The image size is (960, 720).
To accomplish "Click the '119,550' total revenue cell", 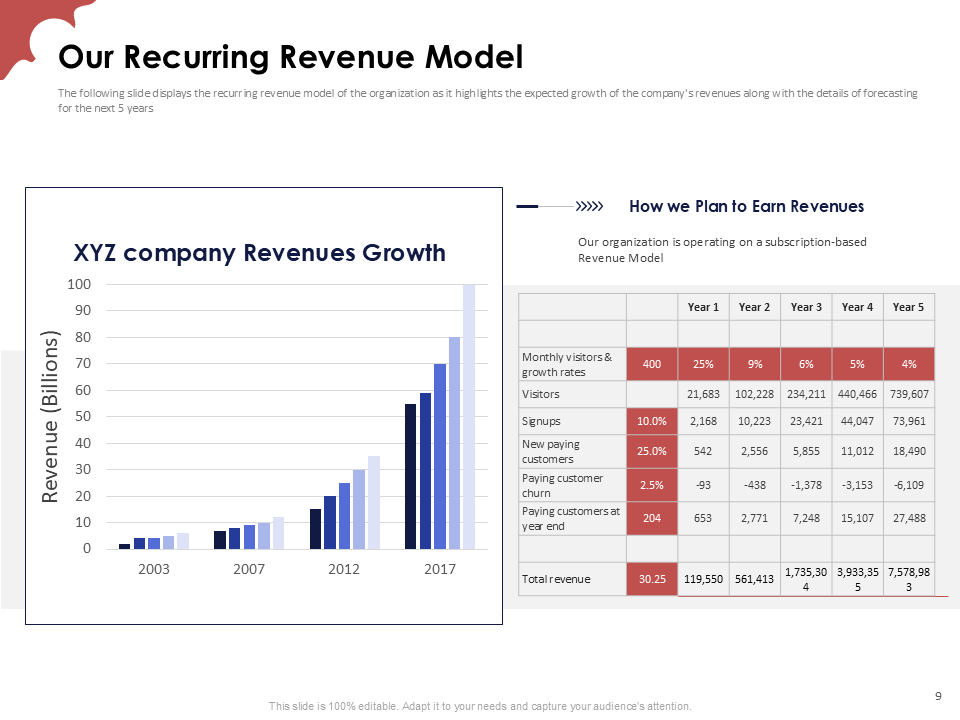I will pos(703,579).
